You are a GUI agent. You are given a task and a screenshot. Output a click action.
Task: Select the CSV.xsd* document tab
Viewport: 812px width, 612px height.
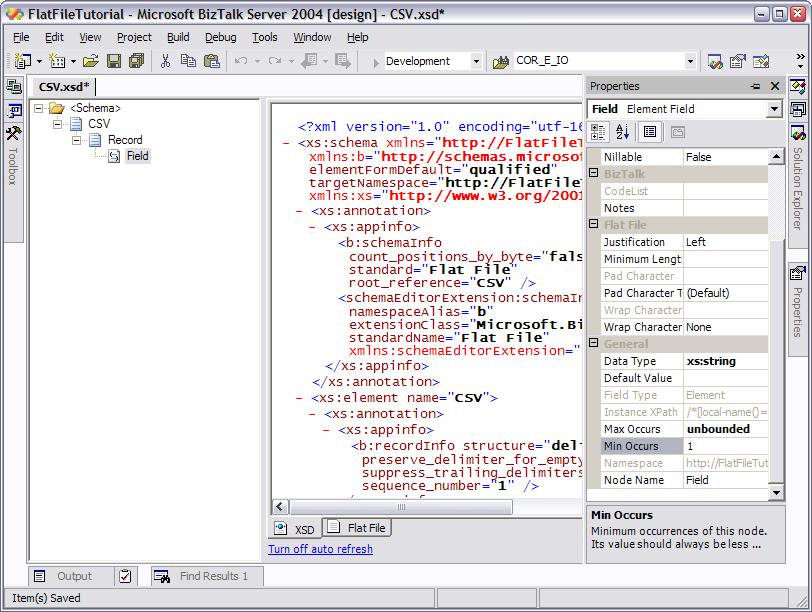(64, 87)
